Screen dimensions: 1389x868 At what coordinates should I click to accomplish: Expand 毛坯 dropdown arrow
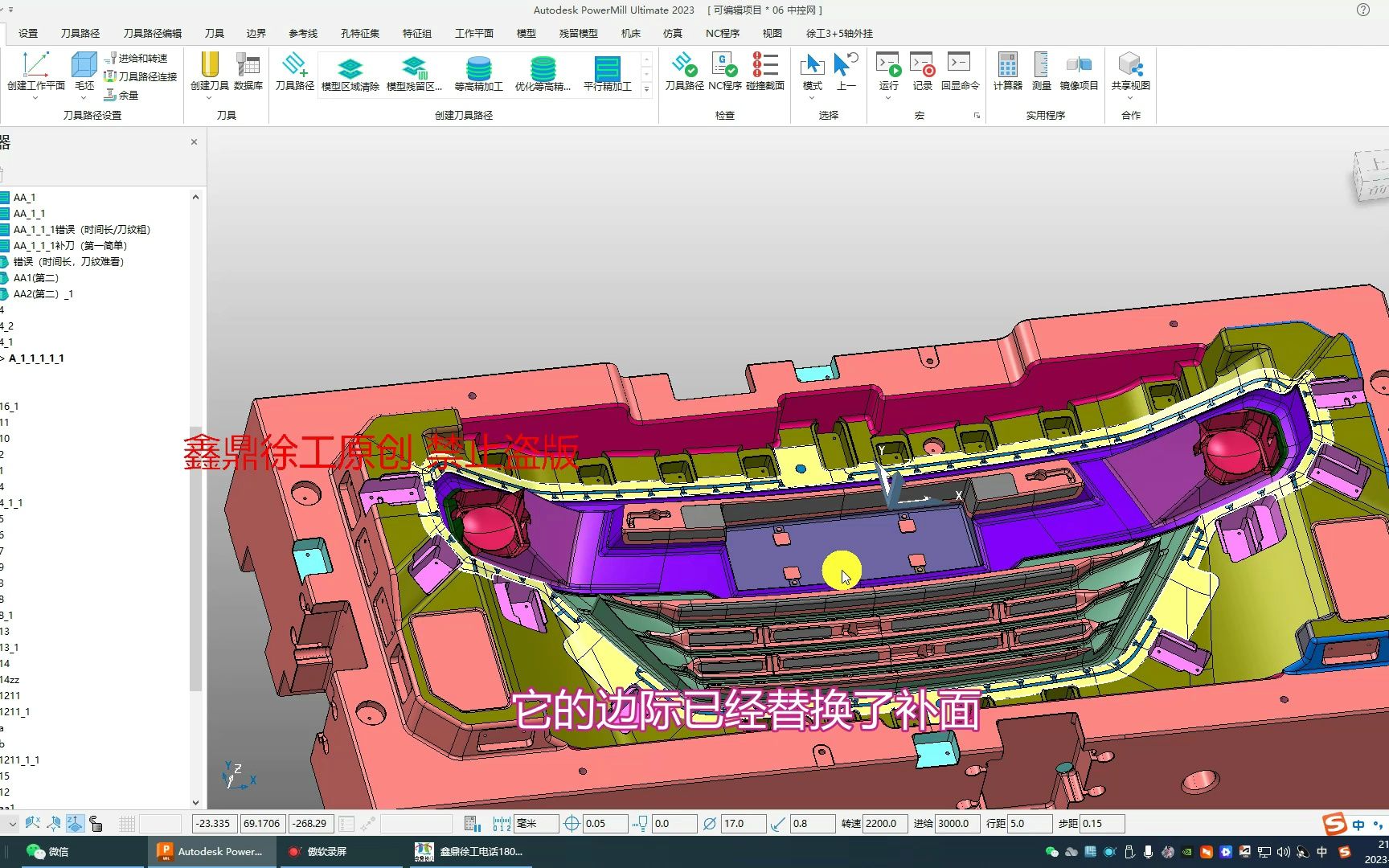click(84, 98)
